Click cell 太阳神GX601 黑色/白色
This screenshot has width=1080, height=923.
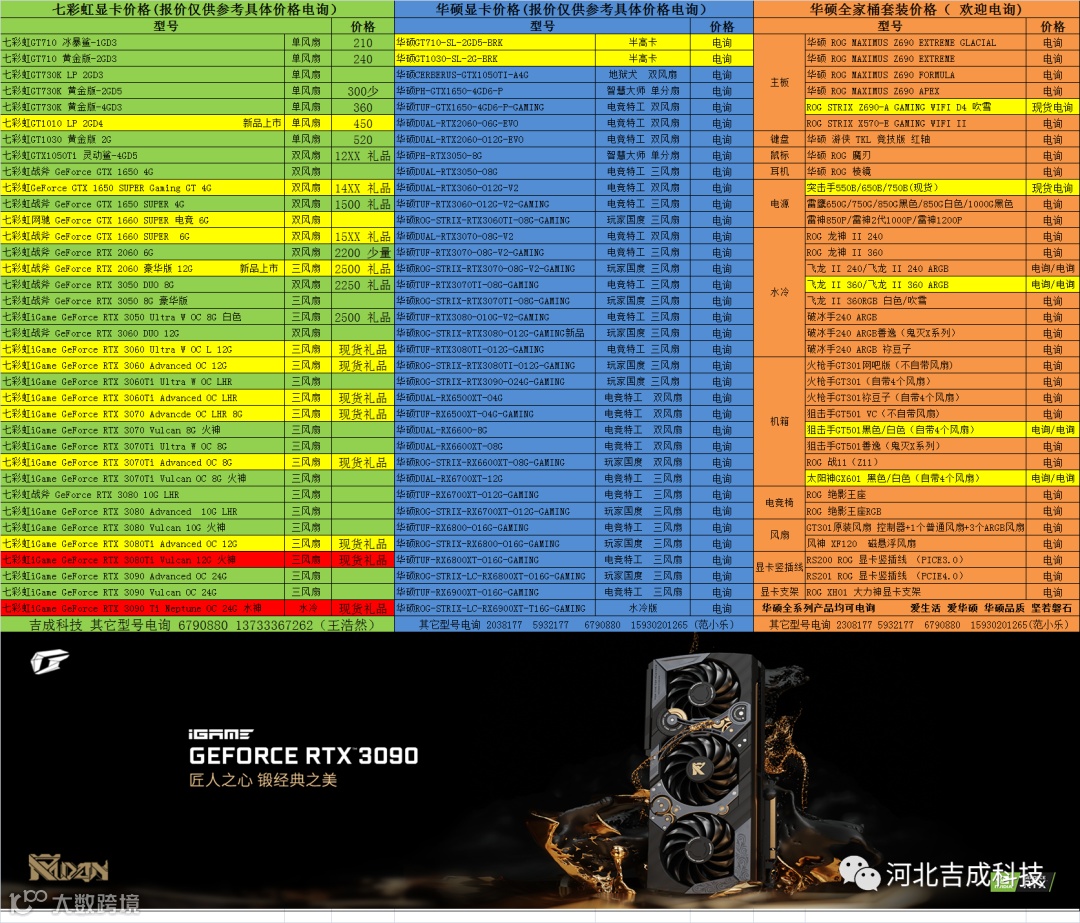click(x=915, y=478)
